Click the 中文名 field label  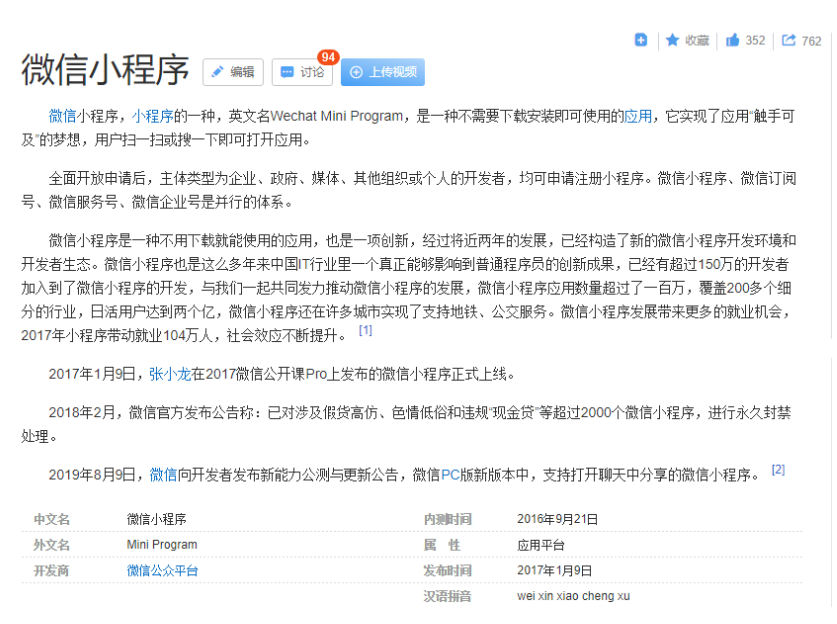click(x=51, y=519)
